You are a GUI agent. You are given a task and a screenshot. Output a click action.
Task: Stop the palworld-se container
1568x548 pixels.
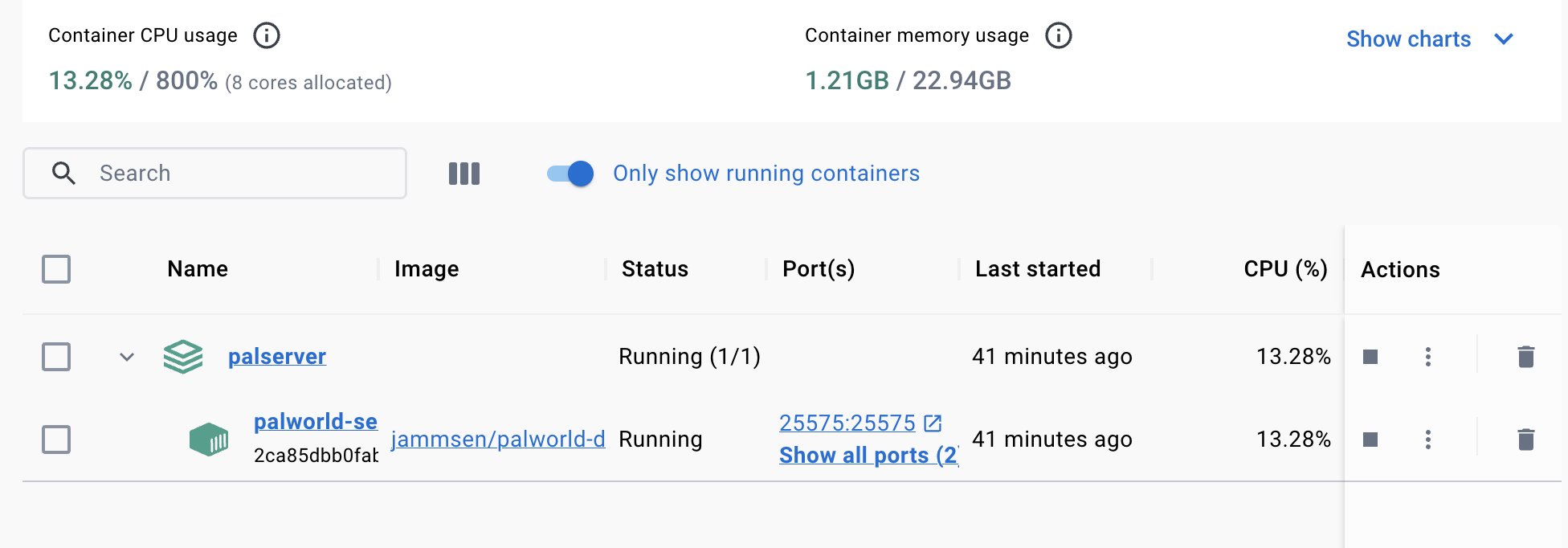pyautogui.click(x=1370, y=440)
